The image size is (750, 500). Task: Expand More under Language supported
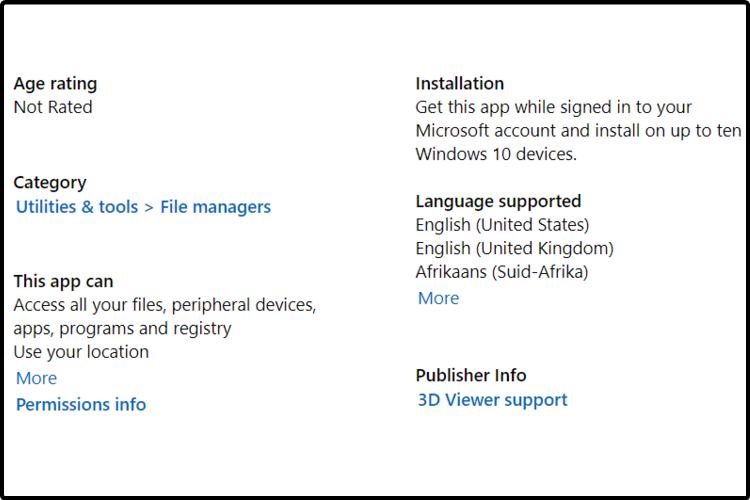pyautogui.click(x=438, y=298)
